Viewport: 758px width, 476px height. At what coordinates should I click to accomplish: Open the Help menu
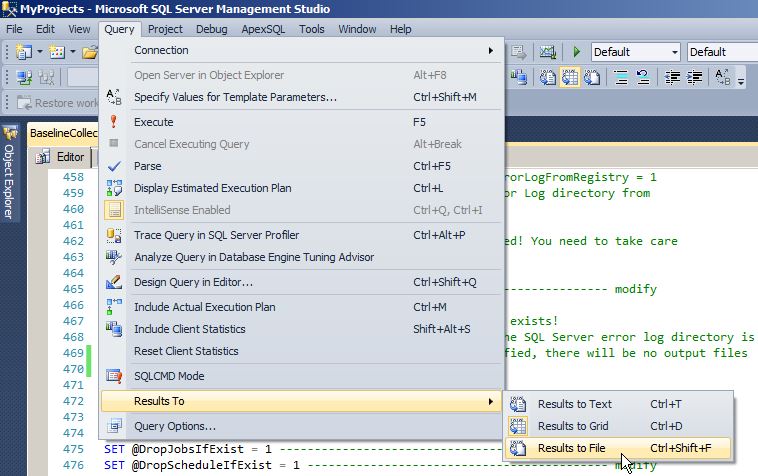pyautogui.click(x=400, y=29)
